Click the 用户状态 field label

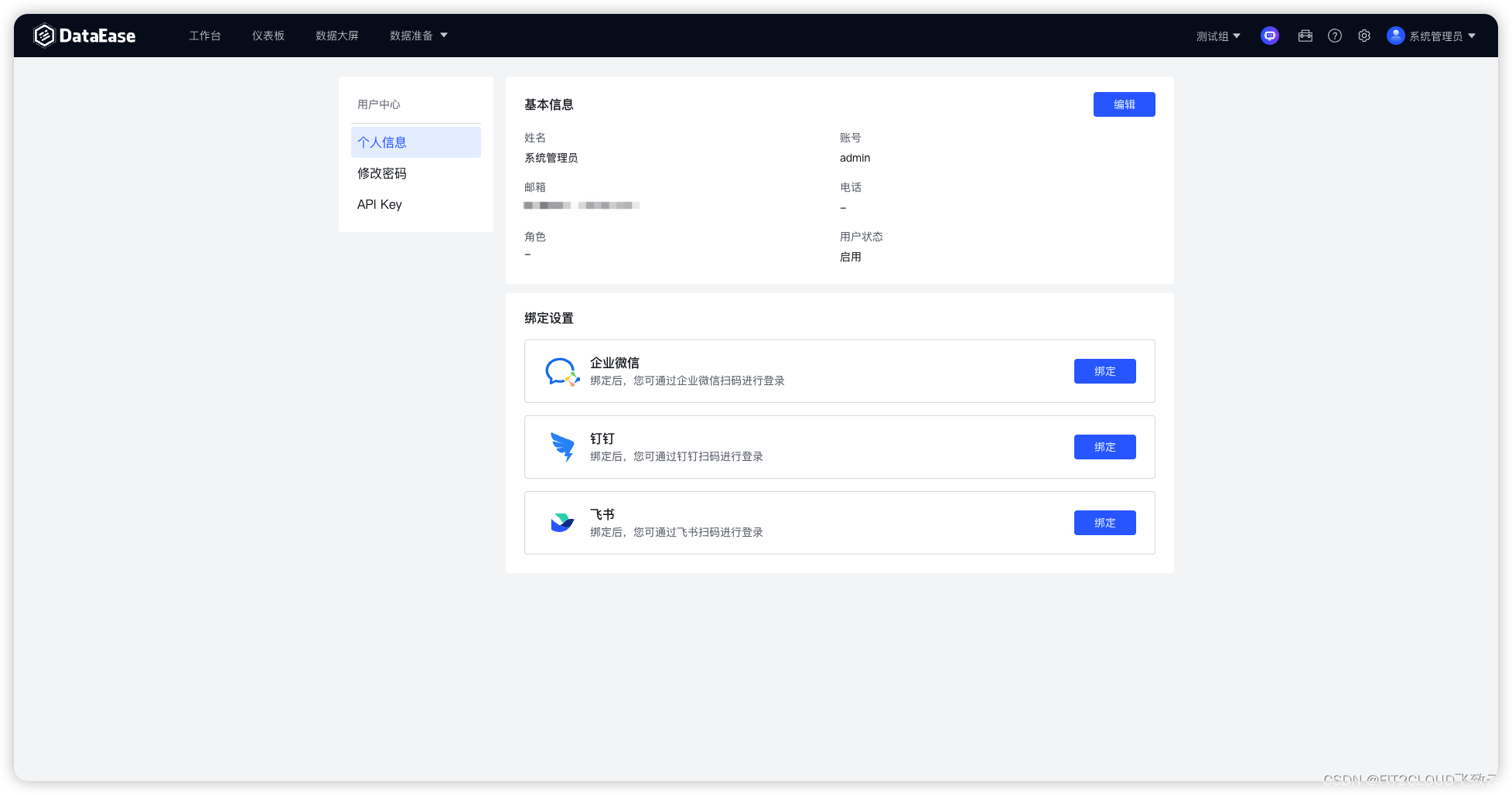pos(861,237)
